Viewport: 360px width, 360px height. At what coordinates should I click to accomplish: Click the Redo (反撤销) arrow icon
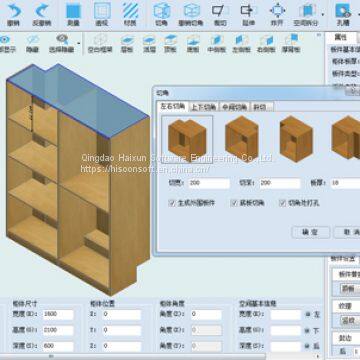(x=42, y=11)
